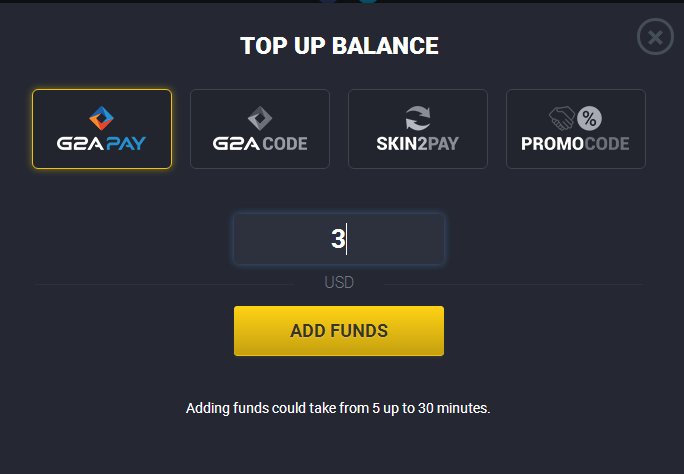Click the gray G2A Code diamond icon

260,117
